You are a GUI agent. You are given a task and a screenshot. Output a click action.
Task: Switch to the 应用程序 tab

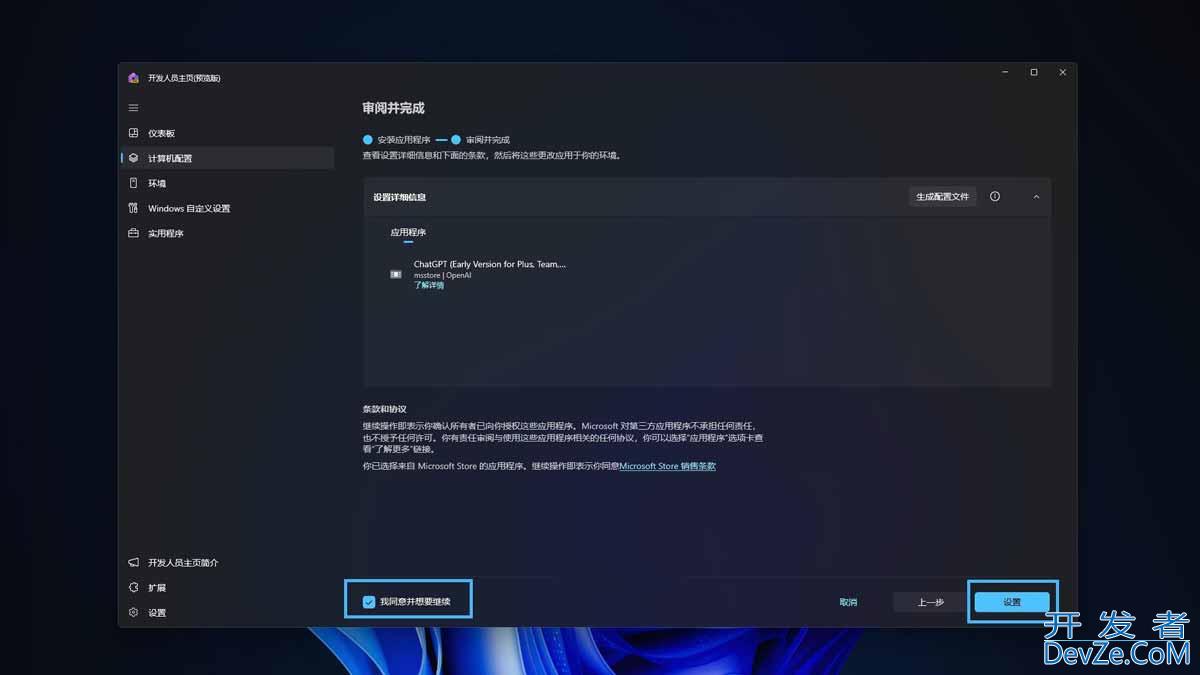click(x=408, y=233)
